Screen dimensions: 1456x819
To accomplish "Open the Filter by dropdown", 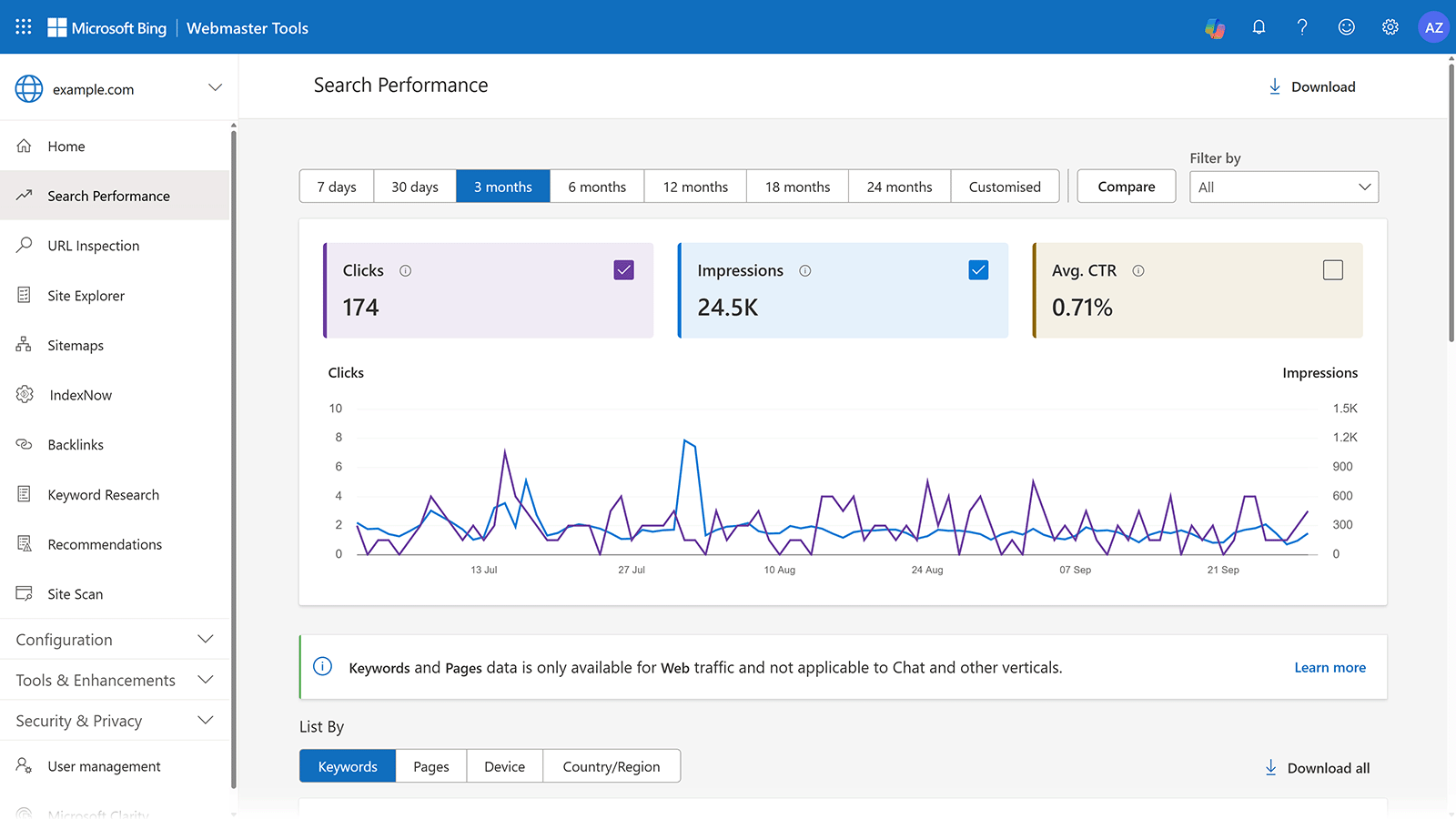I will (x=1283, y=187).
